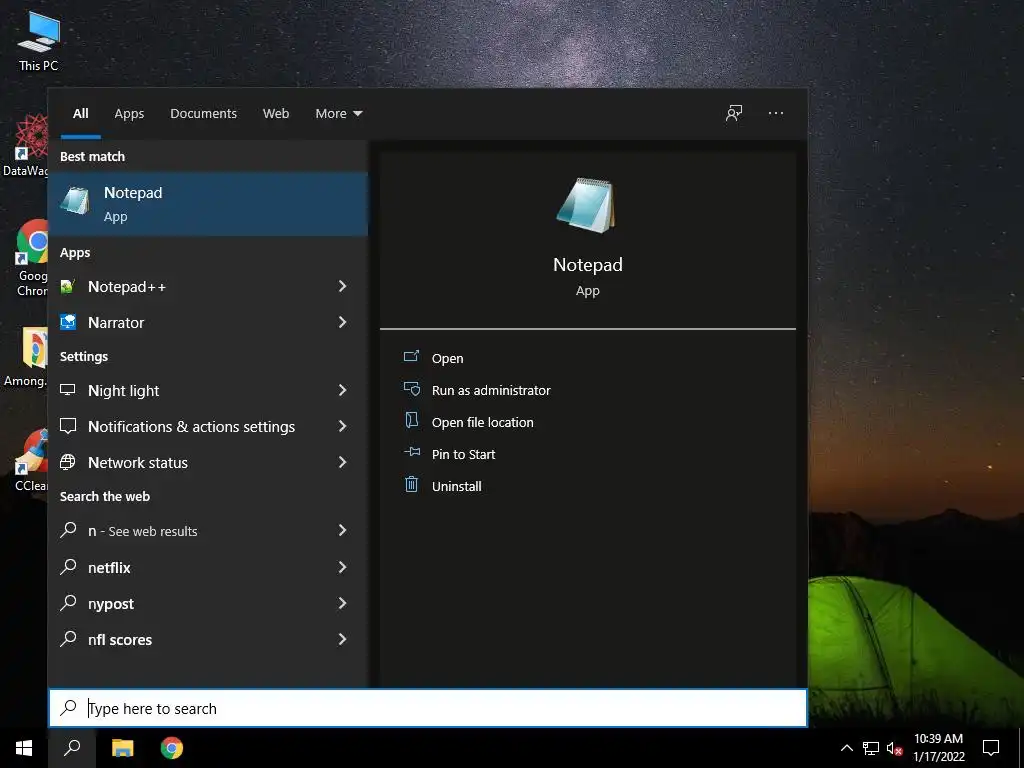1024x768 pixels.
Task: Choose Open in Notepad actions
Action: [447, 359]
